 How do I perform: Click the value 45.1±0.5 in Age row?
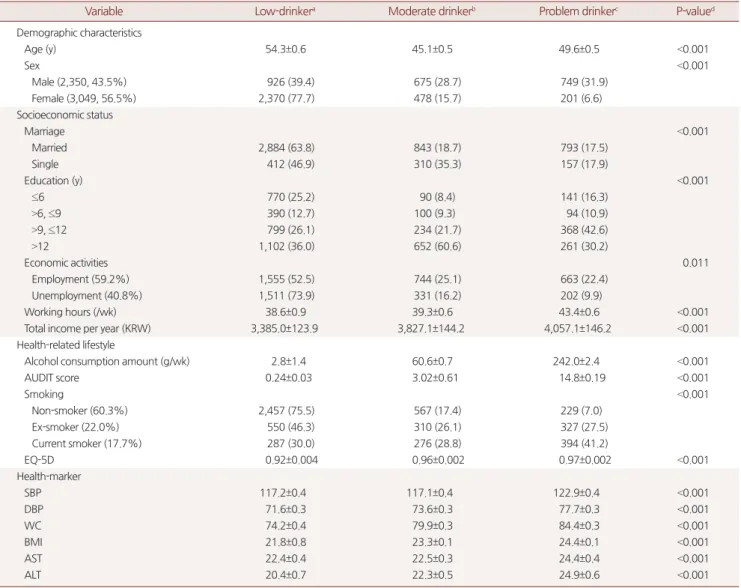pos(432,49)
